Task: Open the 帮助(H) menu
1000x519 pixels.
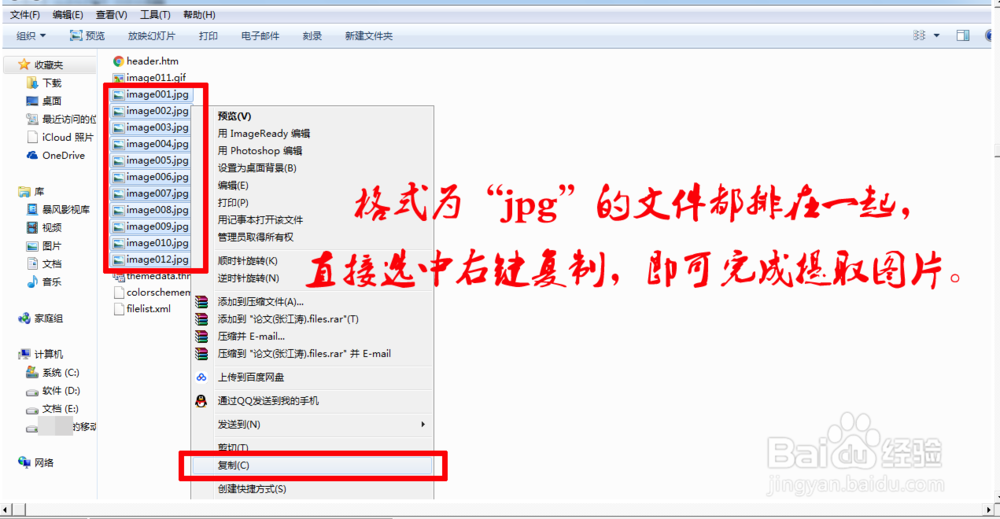Action: (x=199, y=15)
